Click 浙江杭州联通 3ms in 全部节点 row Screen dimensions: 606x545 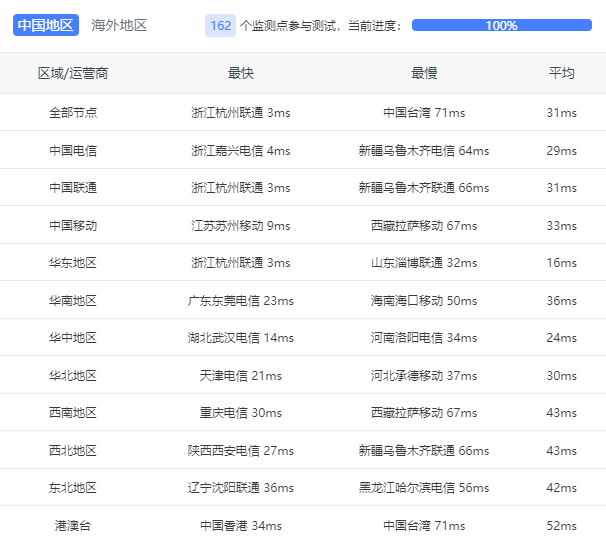pyautogui.click(x=240, y=112)
